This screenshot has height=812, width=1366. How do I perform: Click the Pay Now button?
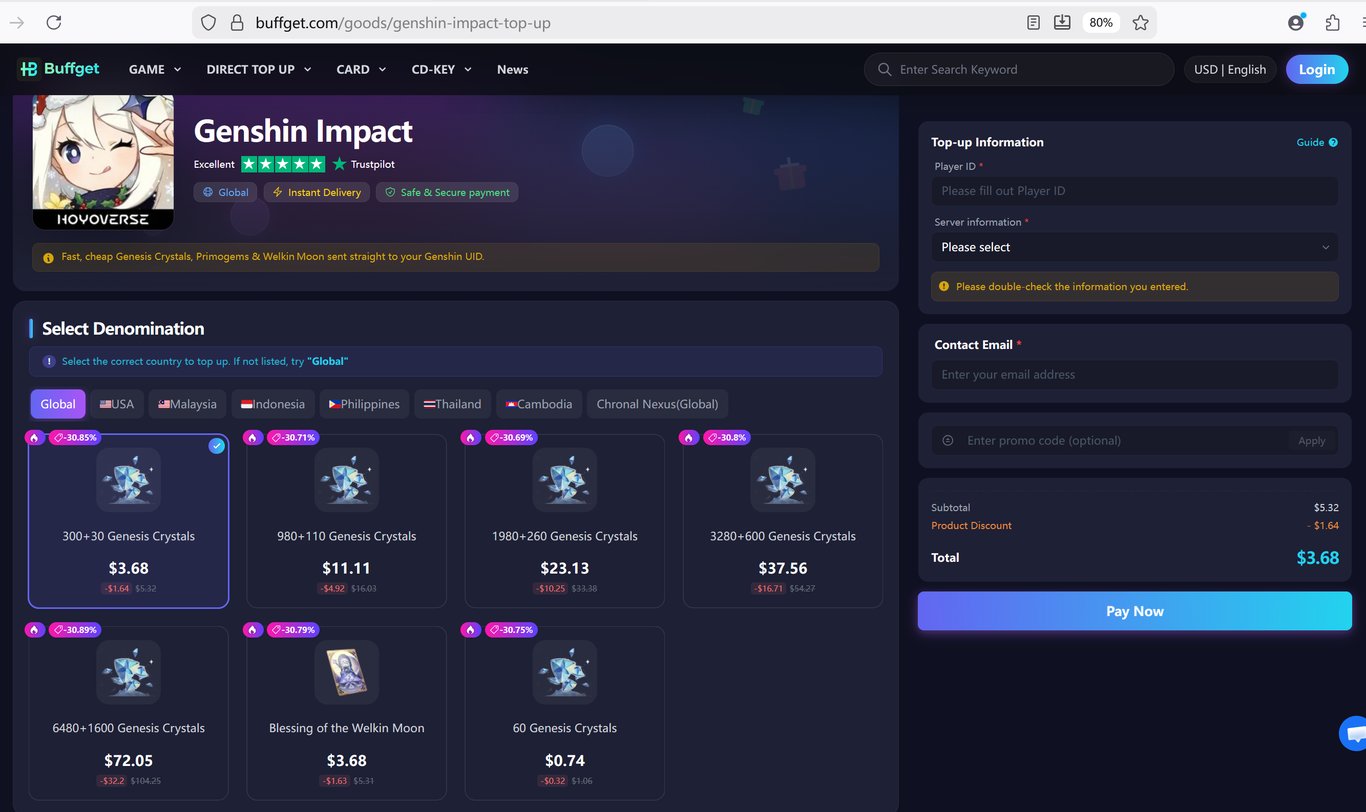pos(1135,611)
